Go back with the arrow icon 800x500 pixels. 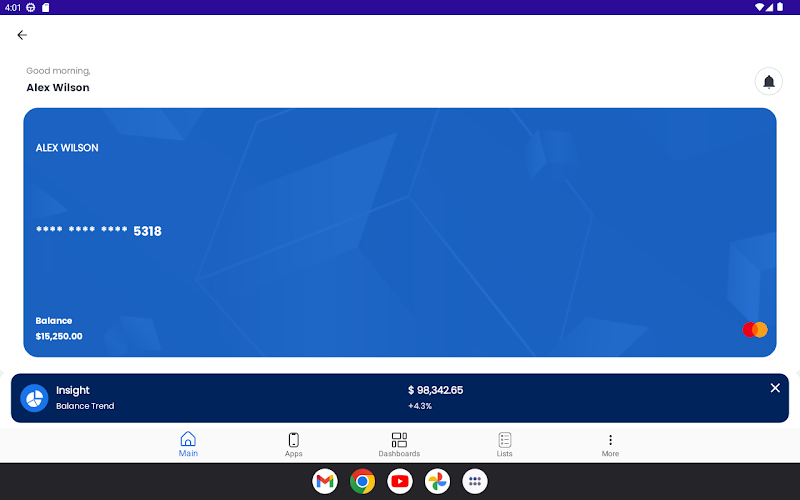(22, 35)
